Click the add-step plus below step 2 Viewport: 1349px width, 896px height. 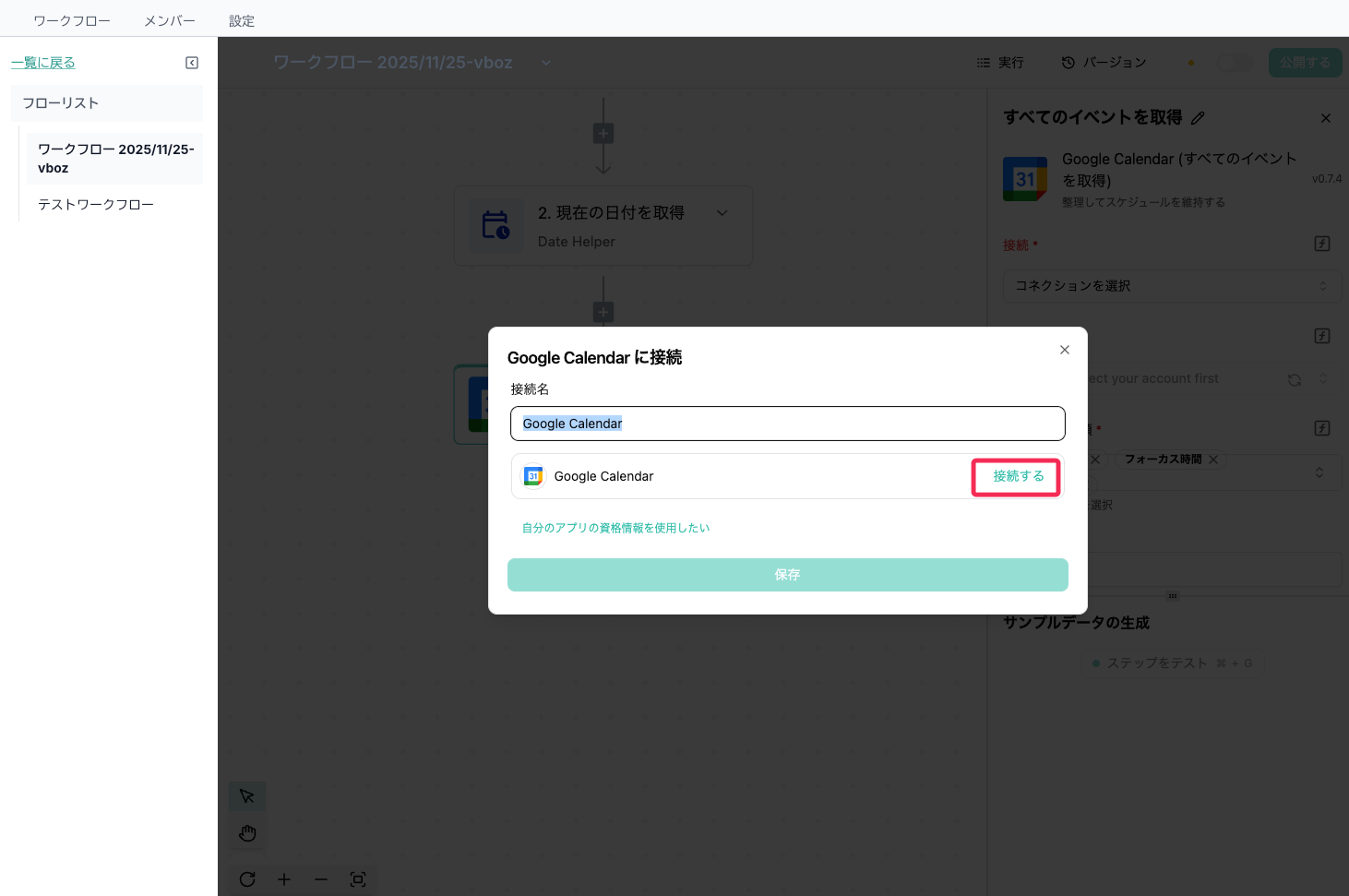(x=603, y=312)
